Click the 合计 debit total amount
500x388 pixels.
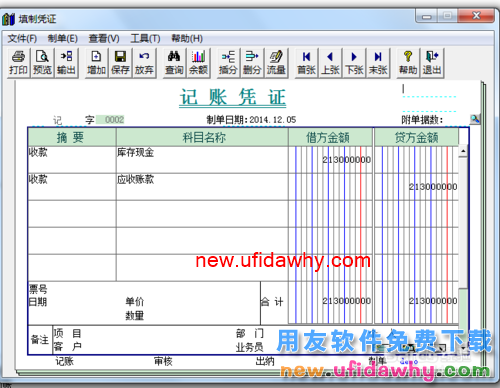click(346, 301)
